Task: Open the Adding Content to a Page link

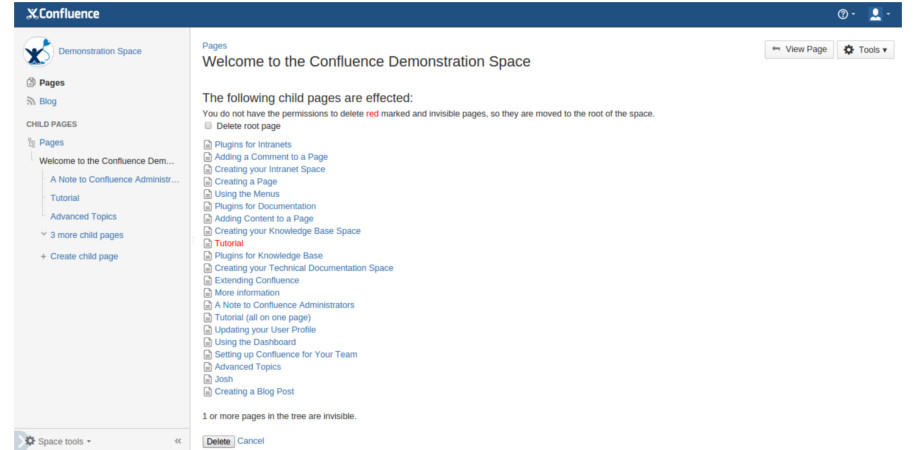Action: click(264, 218)
